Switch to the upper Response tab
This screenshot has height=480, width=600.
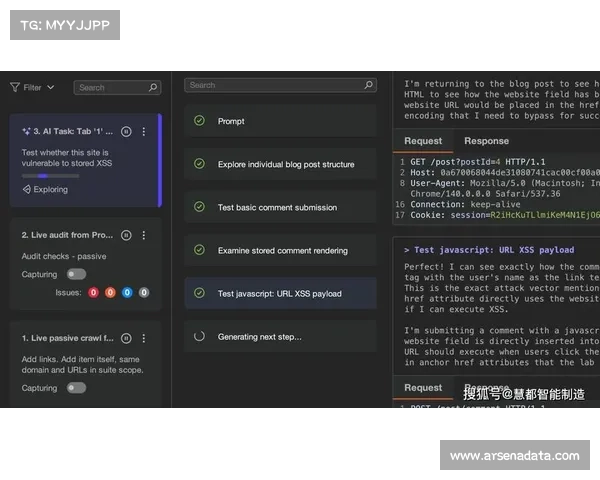tap(486, 141)
